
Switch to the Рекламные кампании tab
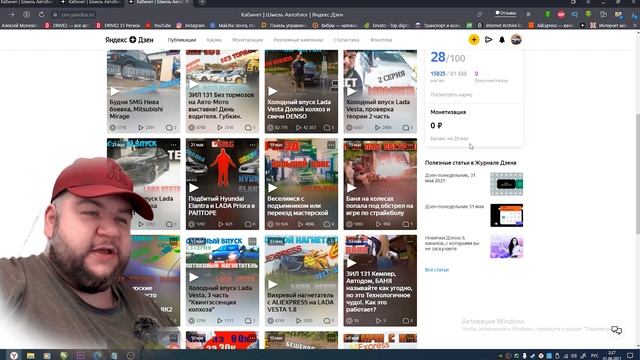[x=298, y=40]
